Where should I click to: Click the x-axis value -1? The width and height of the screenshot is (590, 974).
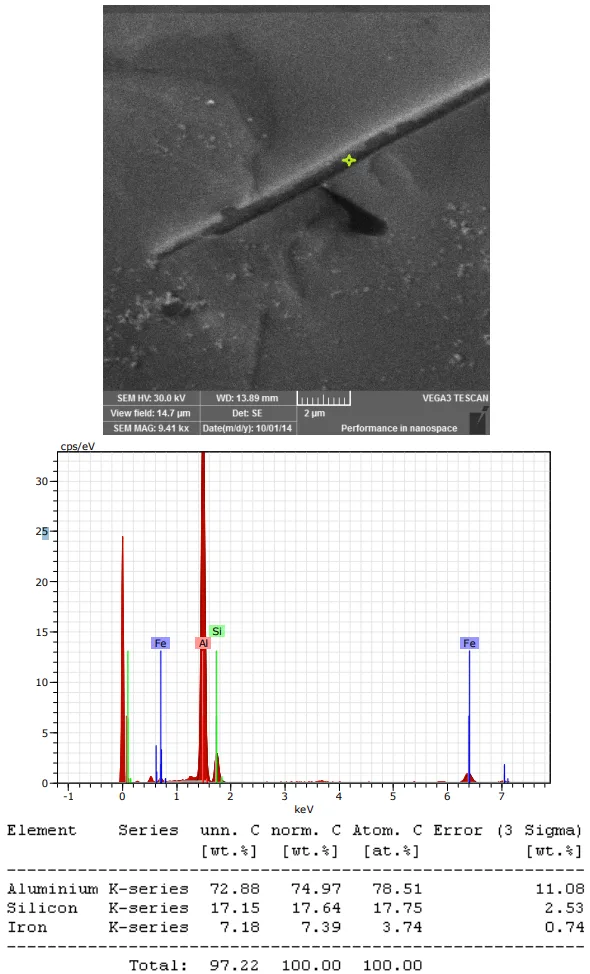click(68, 796)
